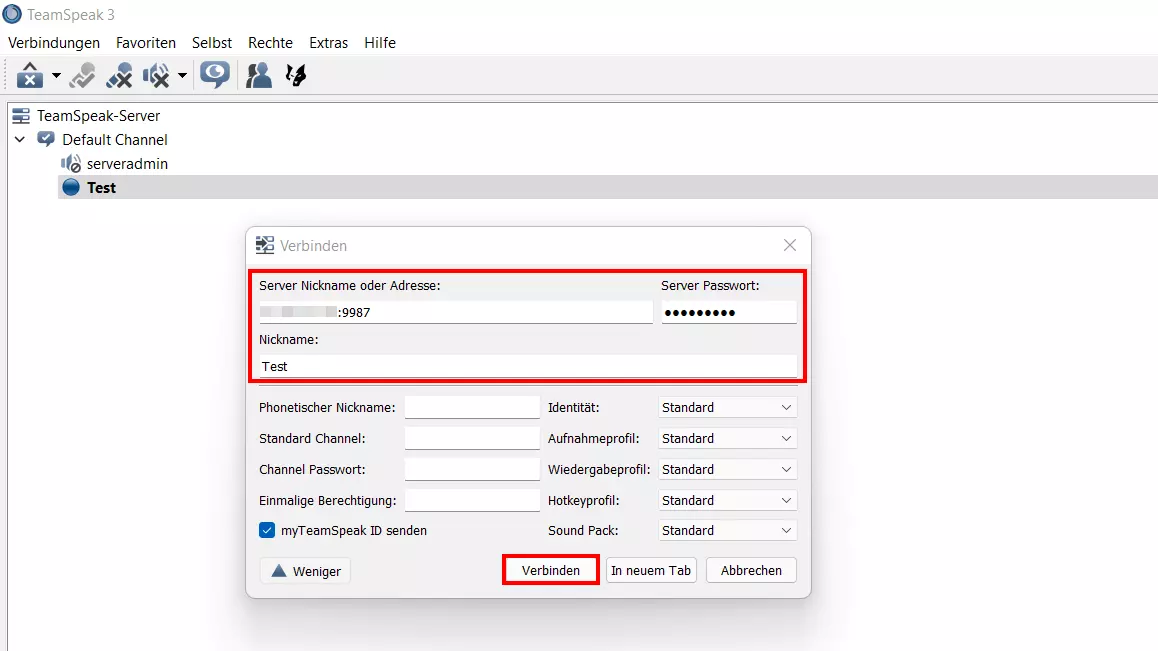Click the mute microphone toolbar icon

pyautogui.click(x=119, y=75)
